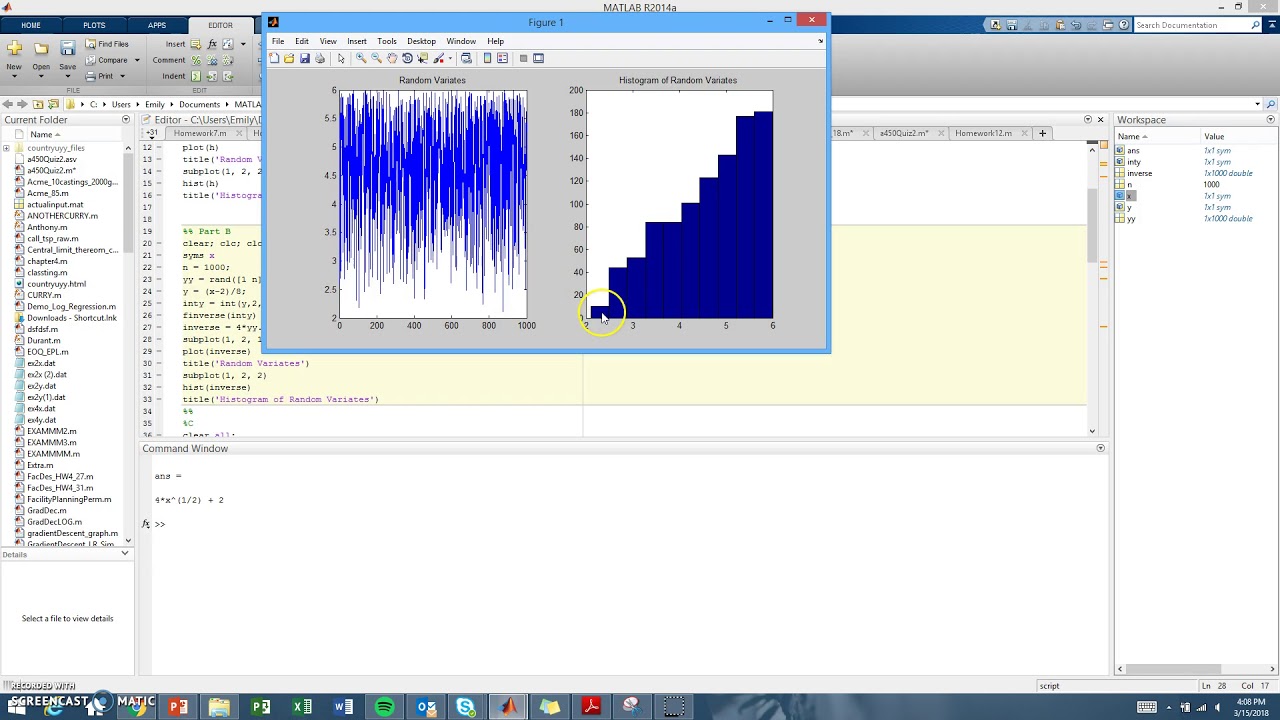Open the Spotify taskbar icon

pyautogui.click(x=384, y=707)
